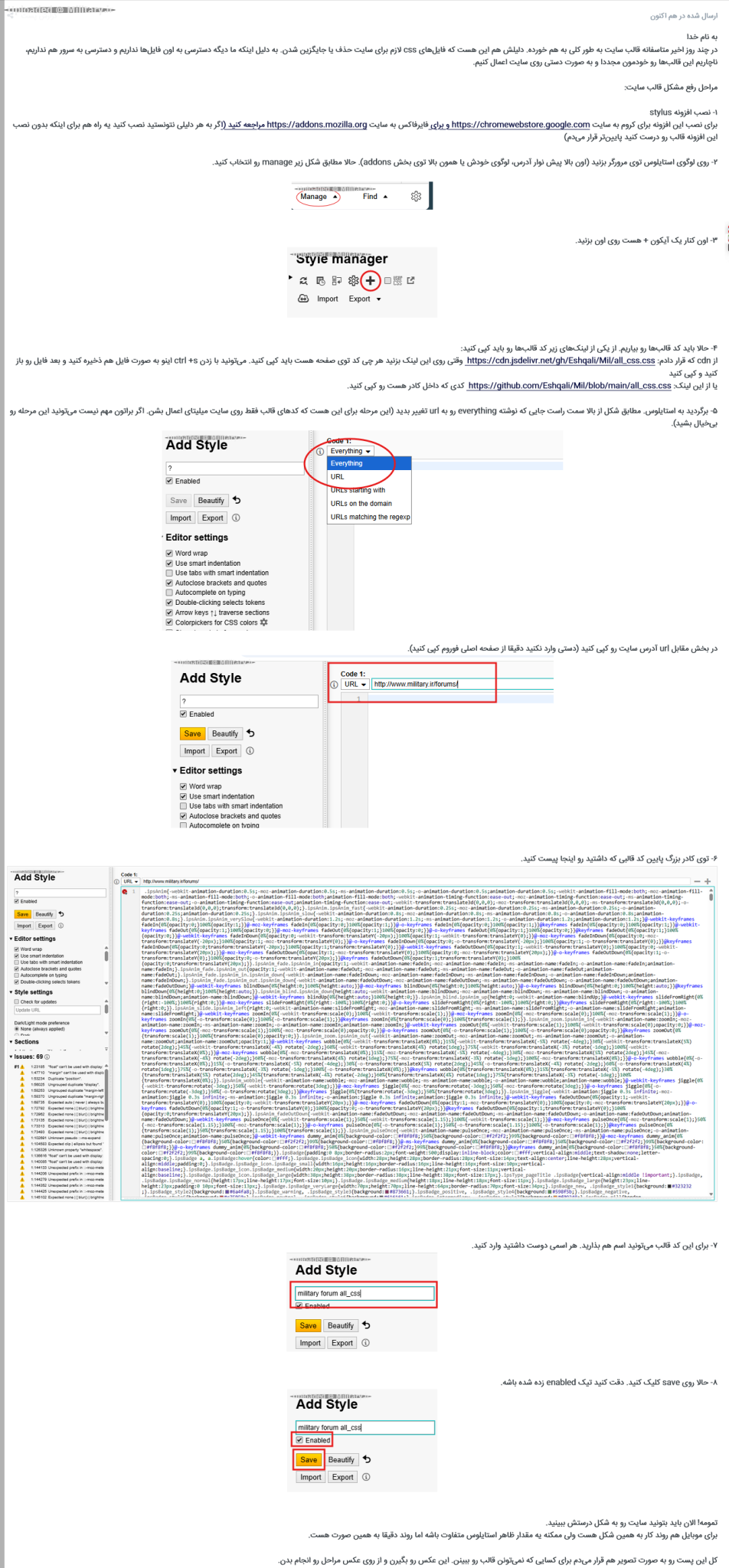
Task: Open the gear options icon in Style manager
Action: click(x=353, y=281)
